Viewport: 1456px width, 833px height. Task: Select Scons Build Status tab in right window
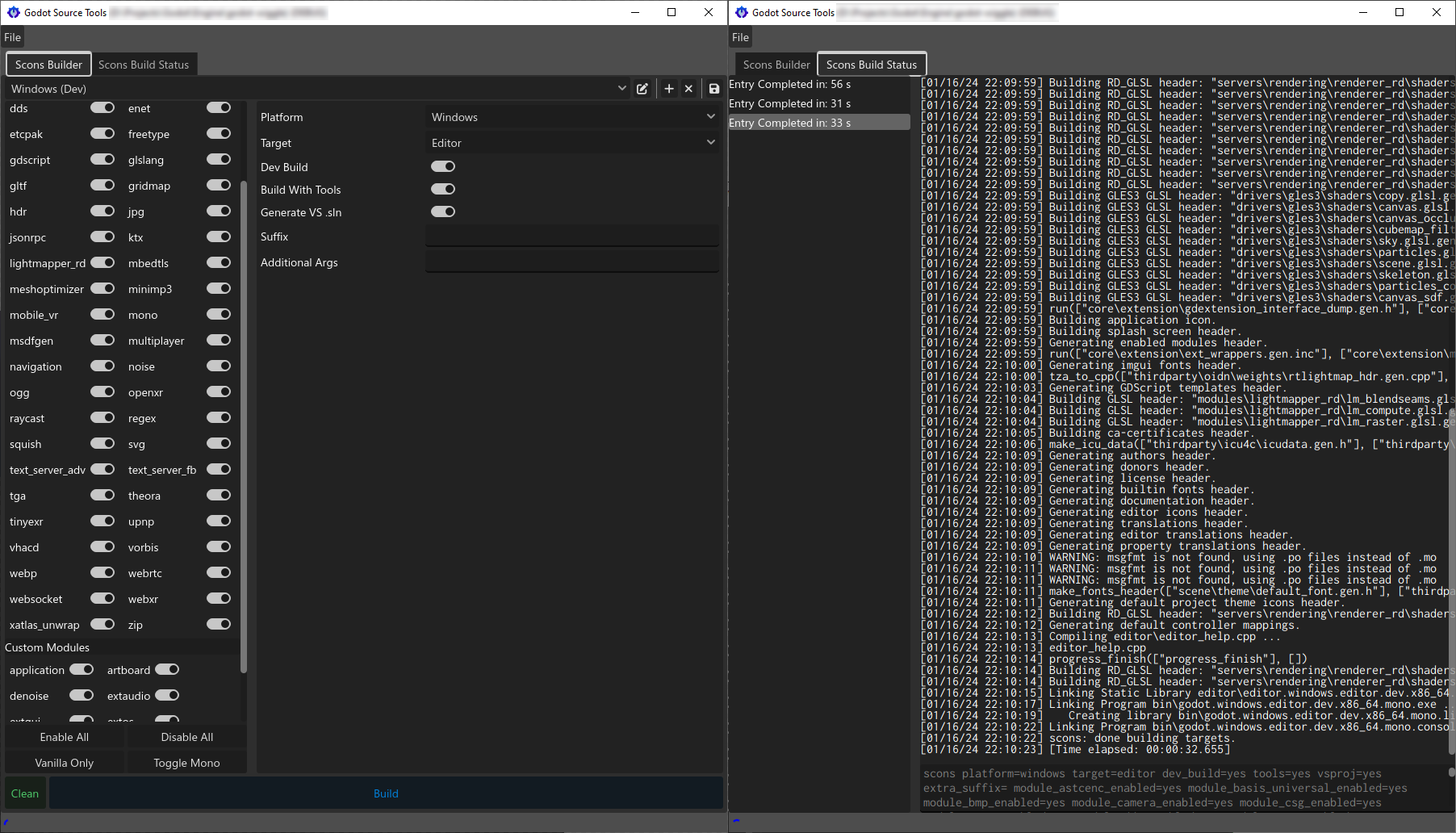[872, 65]
